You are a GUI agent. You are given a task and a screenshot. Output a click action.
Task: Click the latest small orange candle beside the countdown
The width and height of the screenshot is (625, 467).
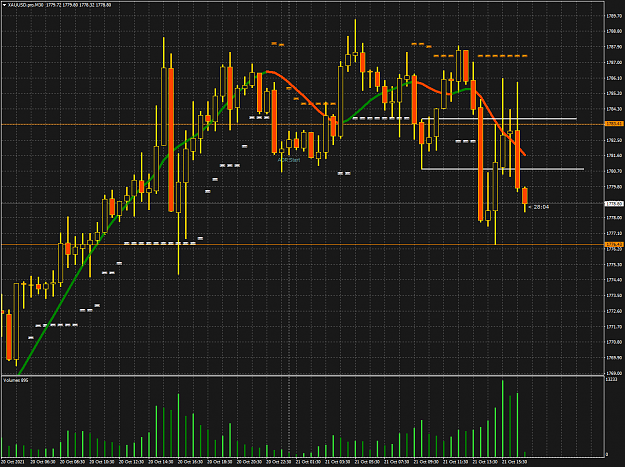(525, 196)
